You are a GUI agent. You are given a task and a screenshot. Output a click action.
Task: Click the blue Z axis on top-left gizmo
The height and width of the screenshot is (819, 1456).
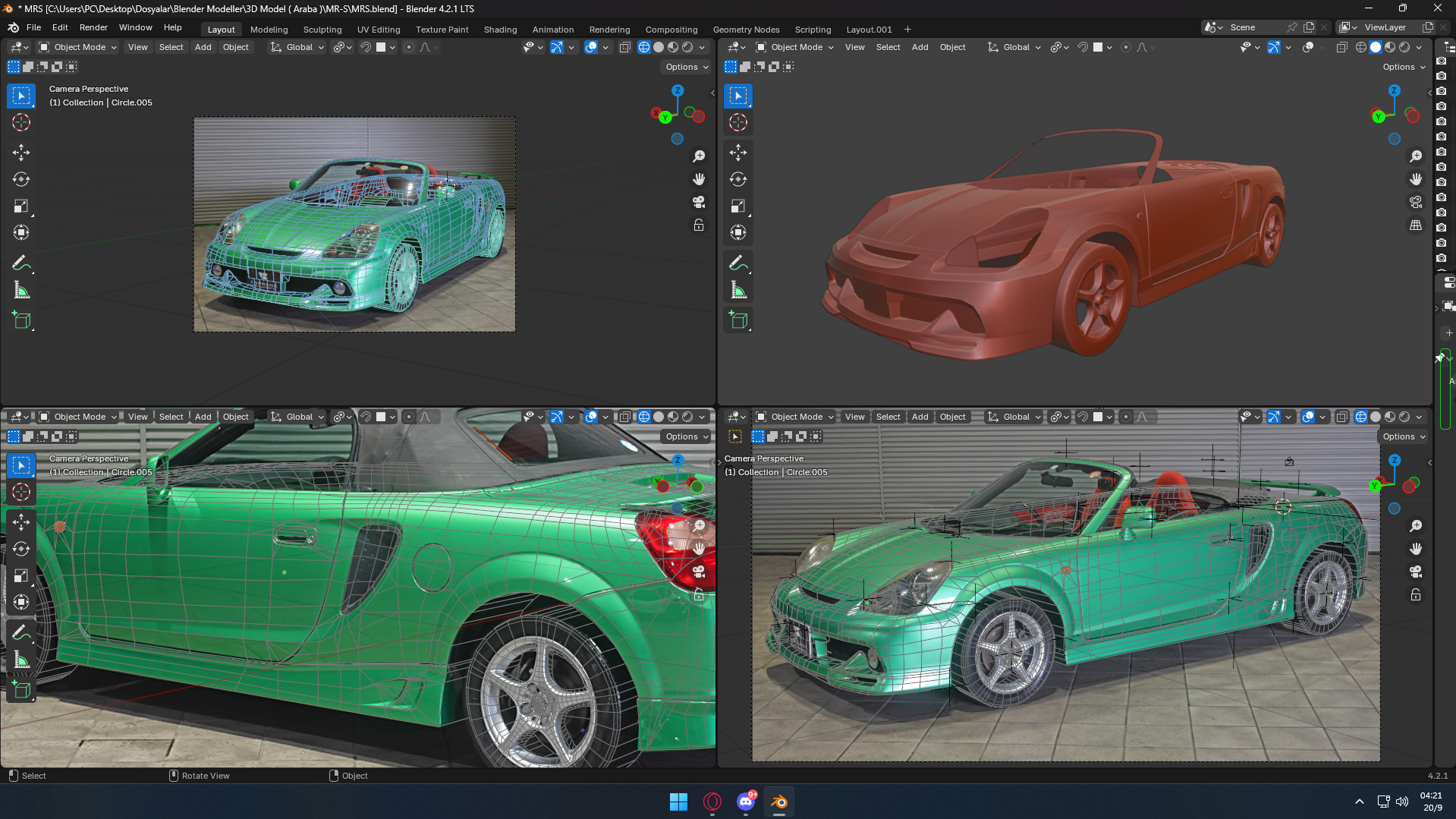point(678,90)
